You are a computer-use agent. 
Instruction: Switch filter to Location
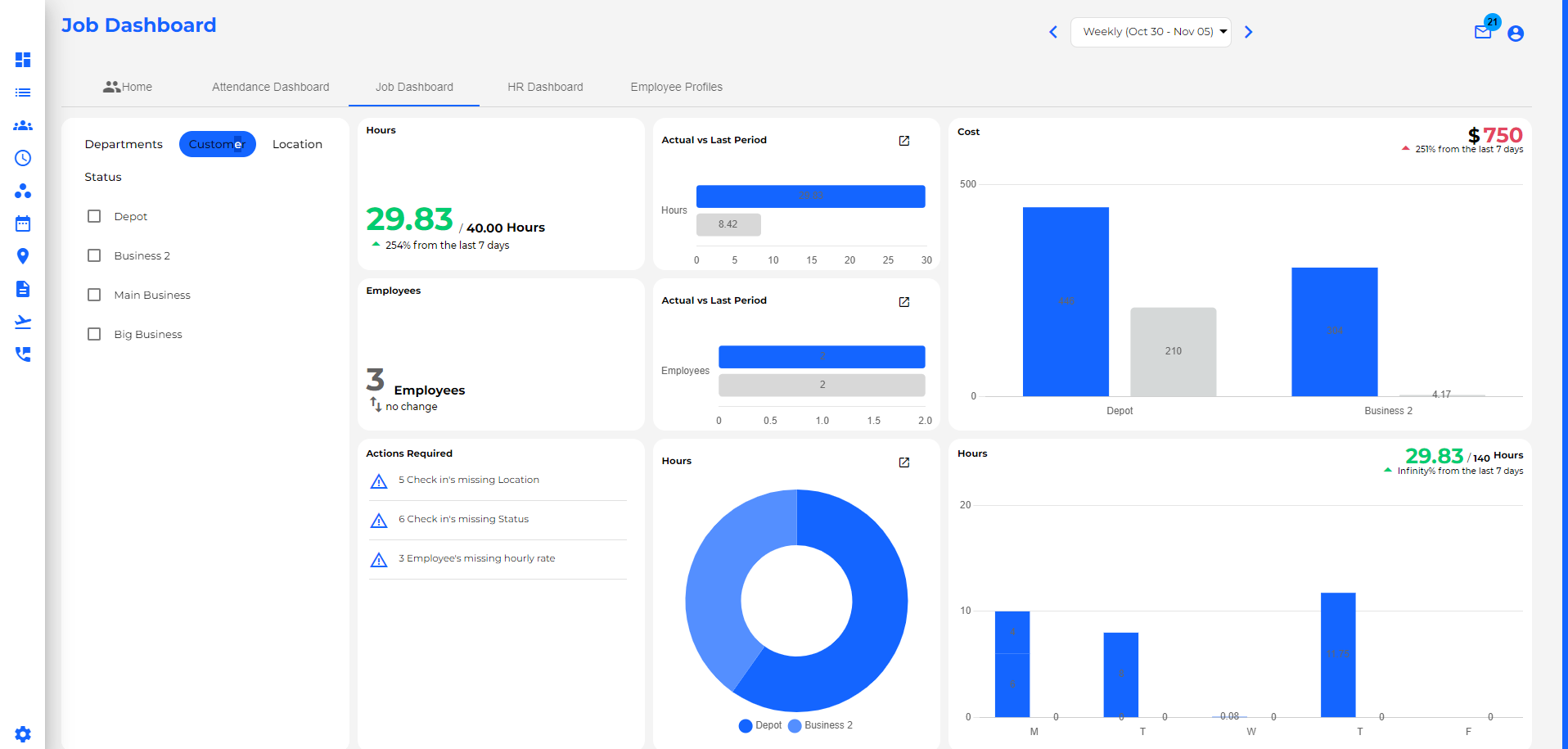296,143
